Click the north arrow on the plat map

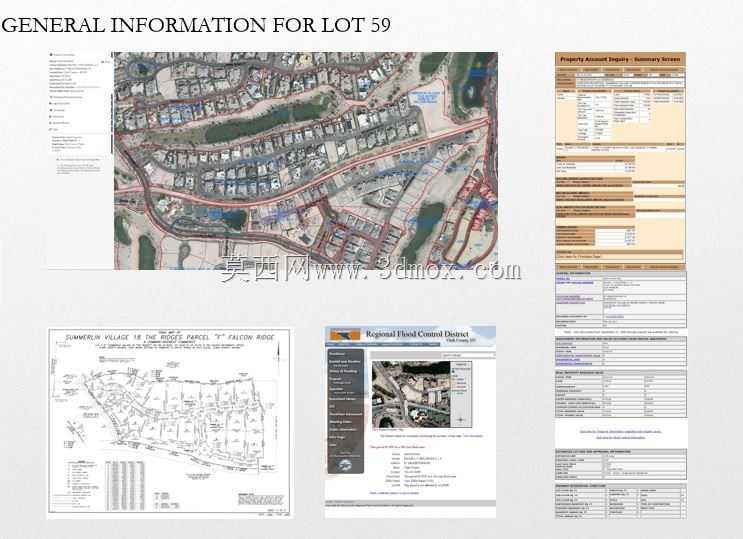(x=280, y=352)
